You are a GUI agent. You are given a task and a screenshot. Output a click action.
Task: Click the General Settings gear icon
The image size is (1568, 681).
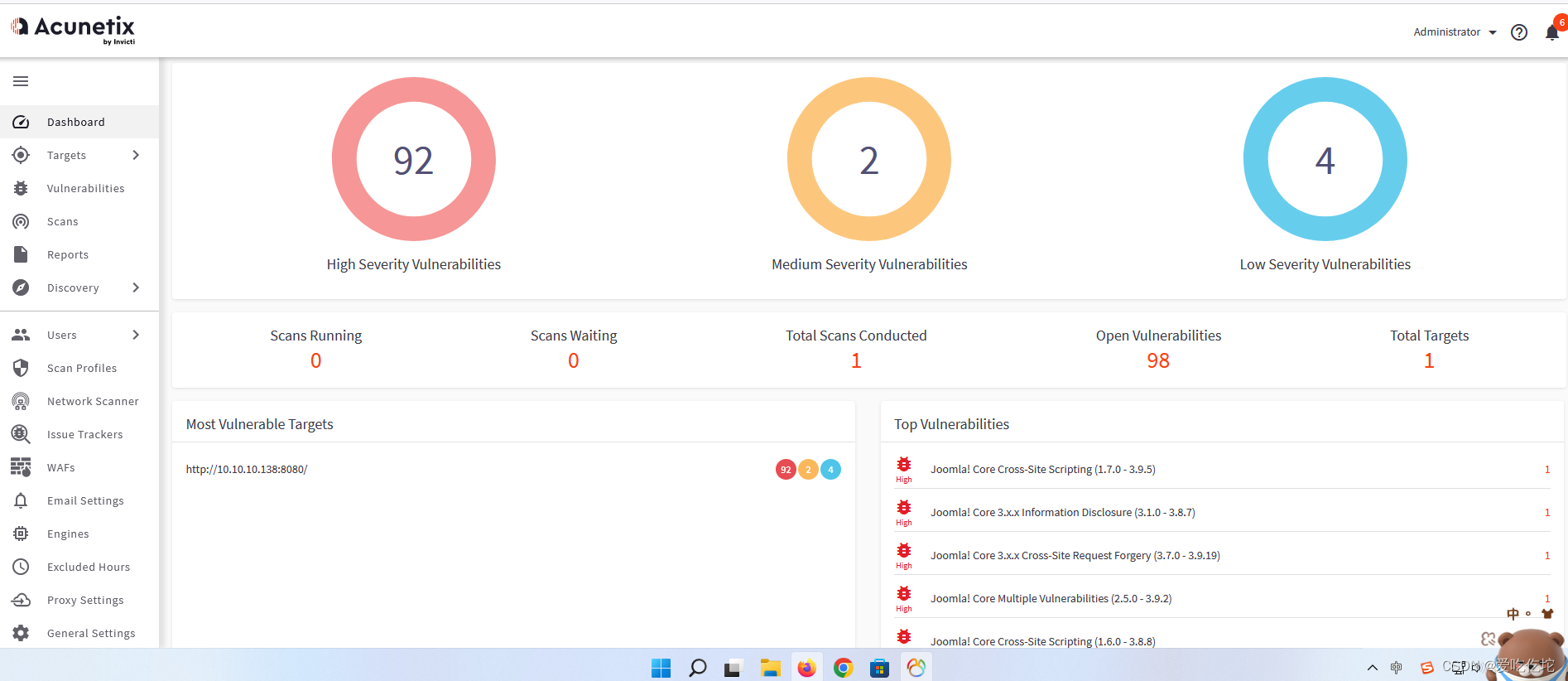pos(21,633)
